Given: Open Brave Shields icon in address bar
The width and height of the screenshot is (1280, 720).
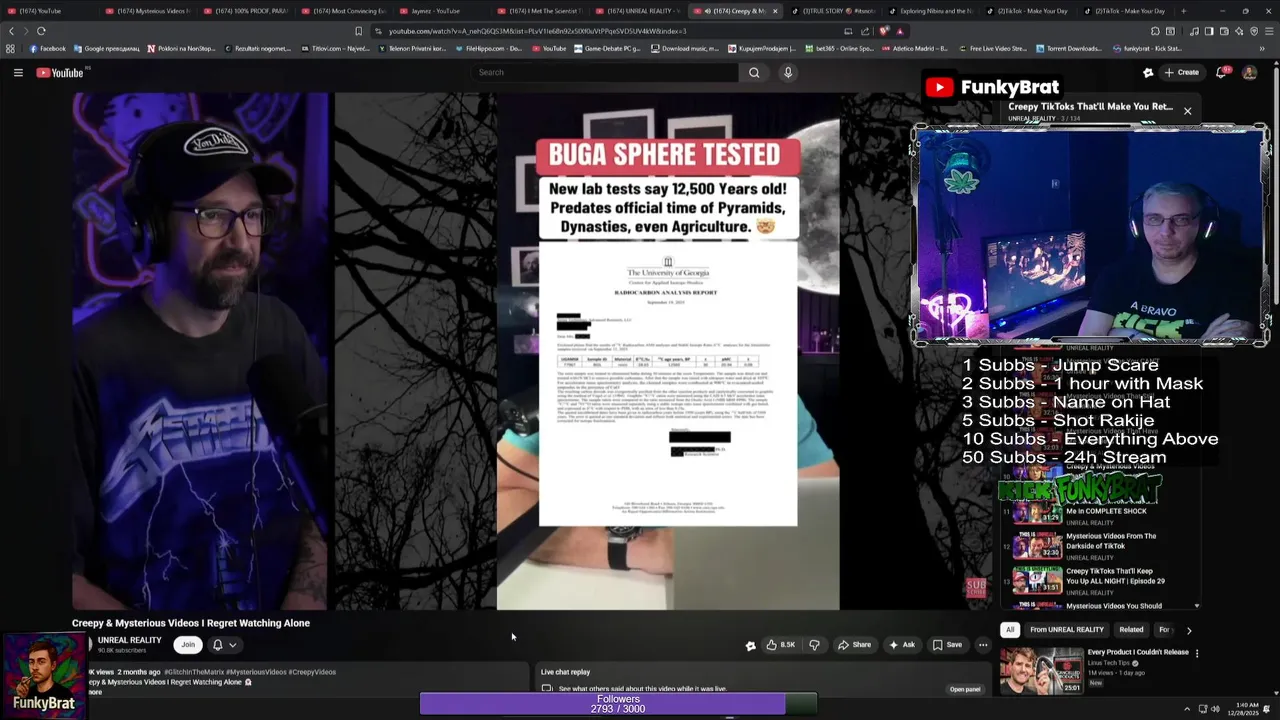Looking at the screenshot, I should [884, 31].
